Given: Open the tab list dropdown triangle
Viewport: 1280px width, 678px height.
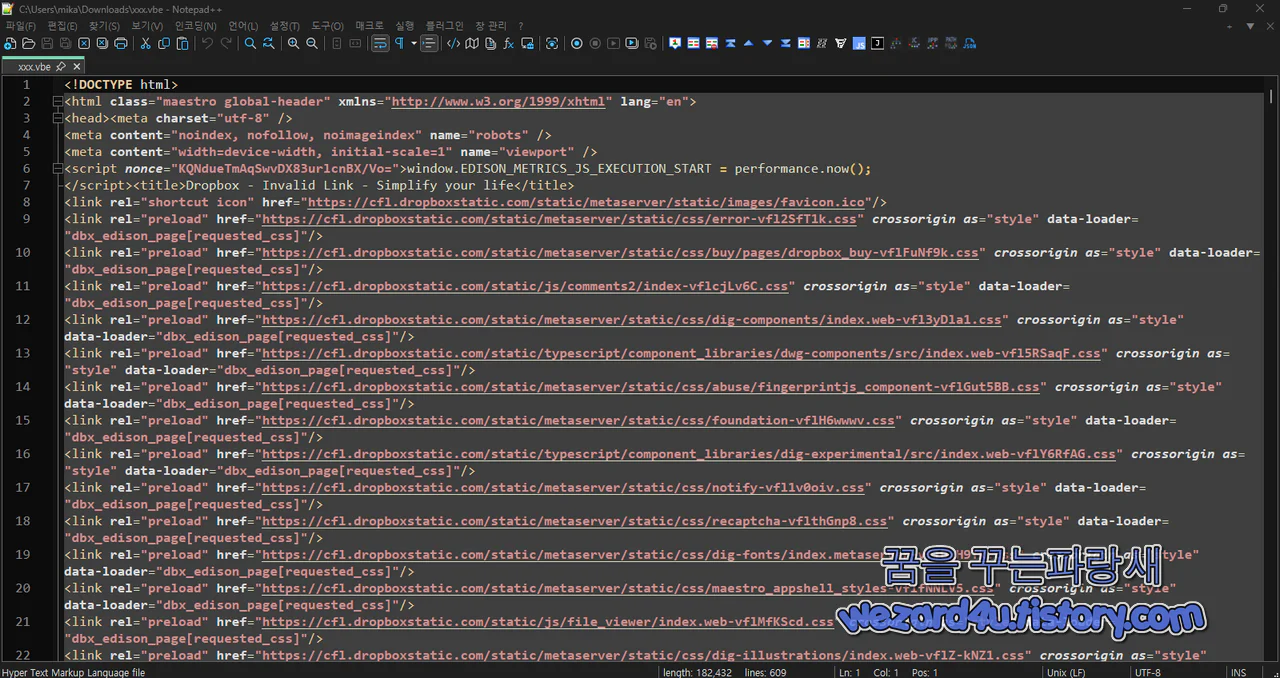Looking at the screenshot, I should 1250,26.
